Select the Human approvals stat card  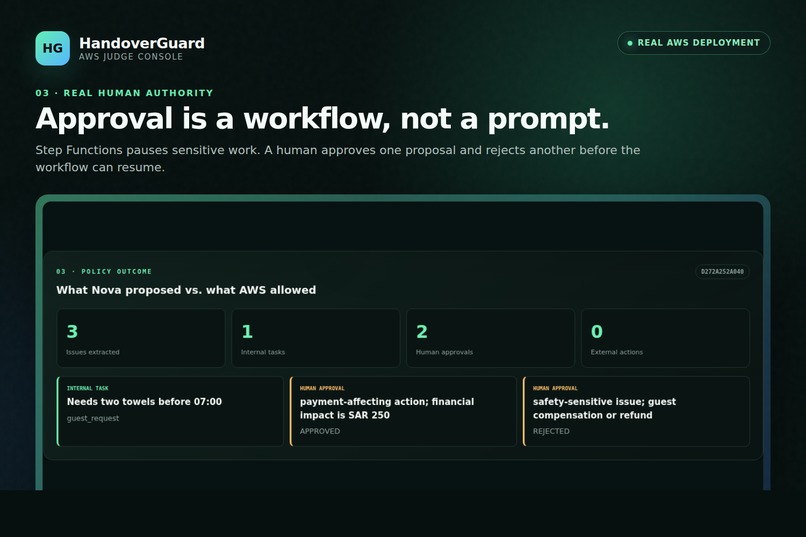pos(490,338)
